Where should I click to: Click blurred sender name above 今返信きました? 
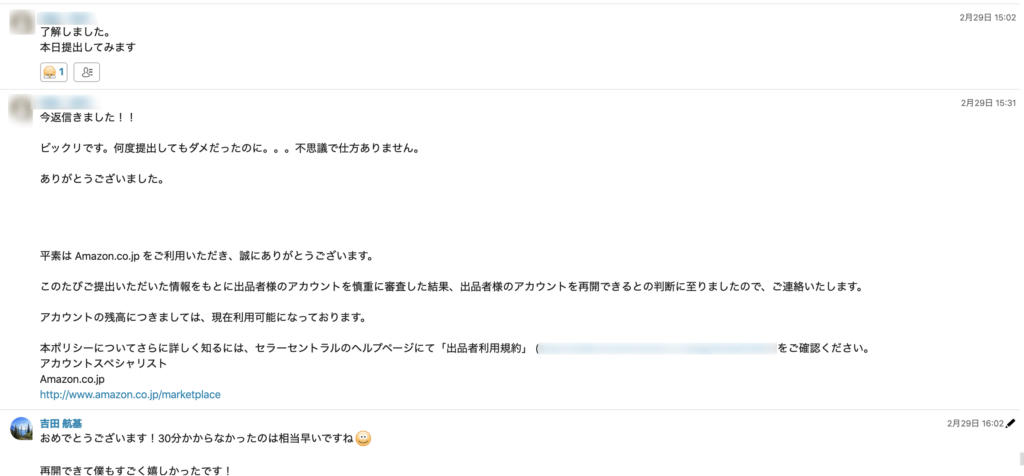point(69,103)
